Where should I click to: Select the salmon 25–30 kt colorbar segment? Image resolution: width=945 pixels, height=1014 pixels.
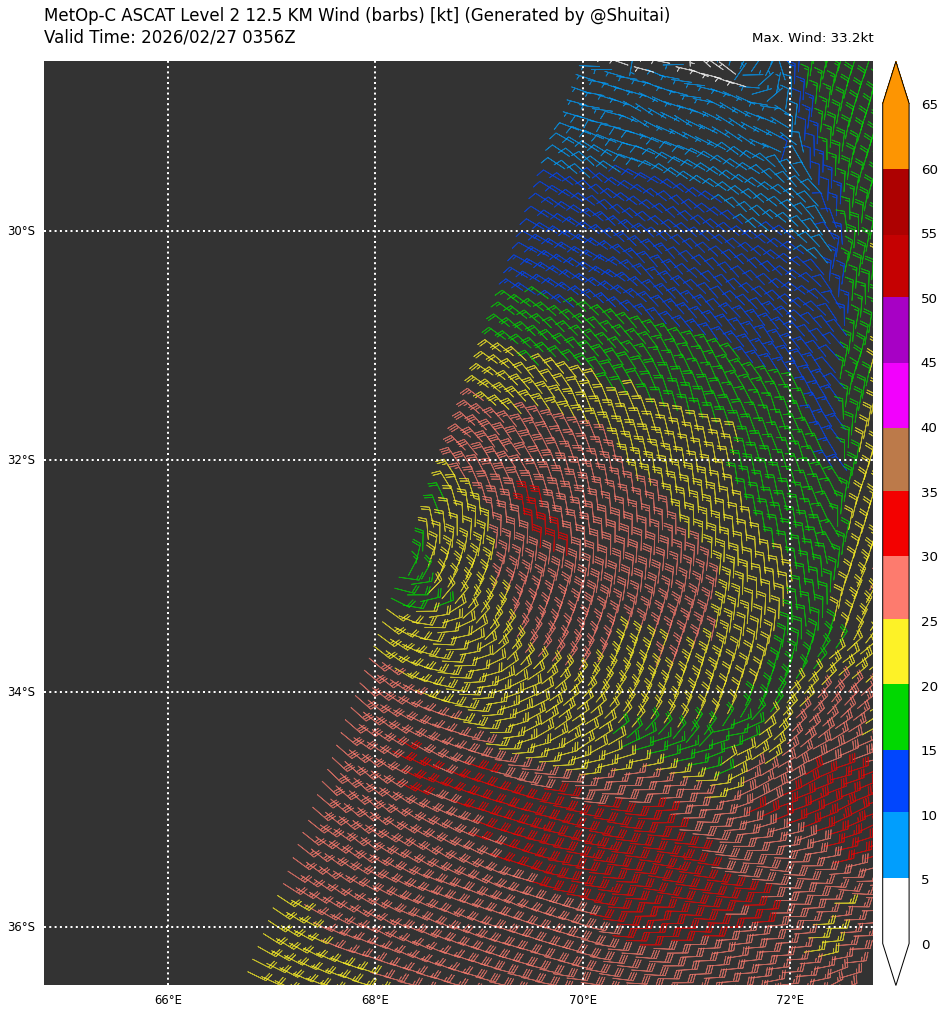tap(895, 588)
